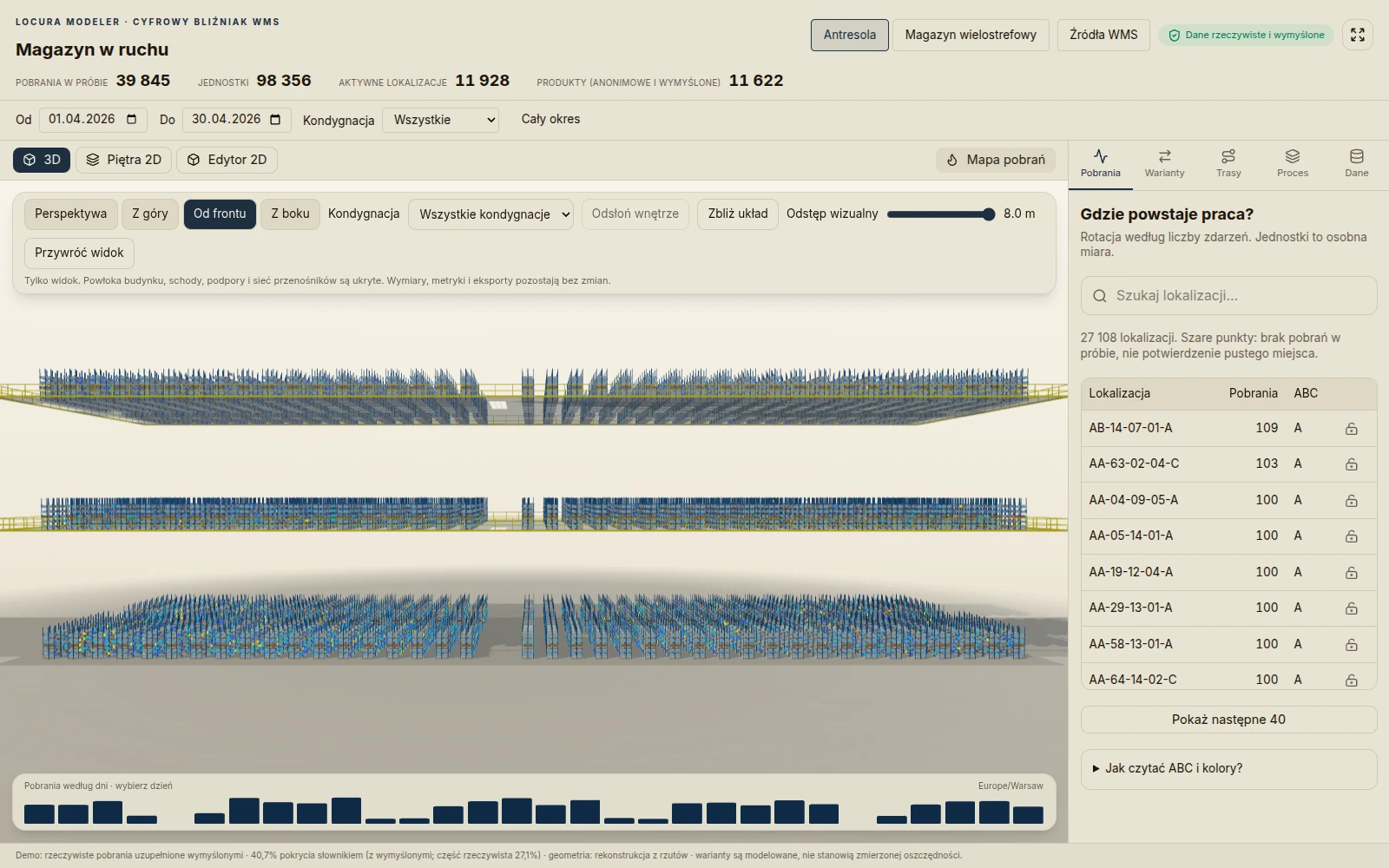Select the first bar in daily chart
Image resolution: width=1389 pixels, height=868 pixels.
click(39, 814)
